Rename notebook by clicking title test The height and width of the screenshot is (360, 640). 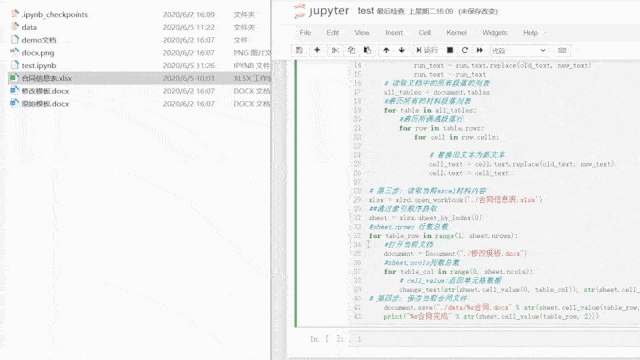point(365,11)
